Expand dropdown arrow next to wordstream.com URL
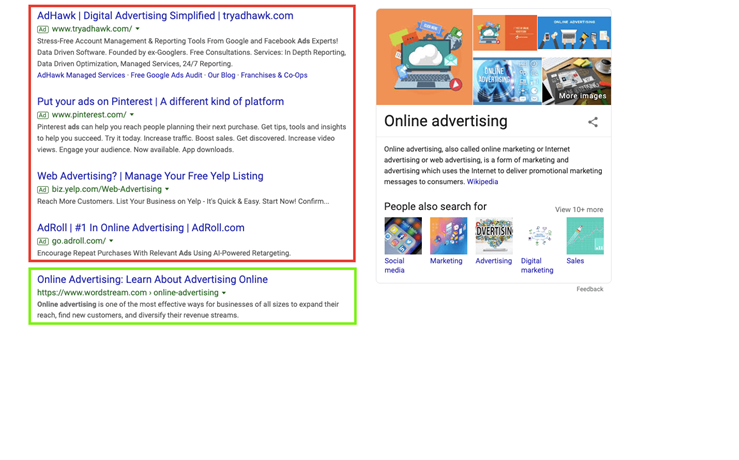Image resolution: width=739 pixels, height=460 pixels. 224,293
